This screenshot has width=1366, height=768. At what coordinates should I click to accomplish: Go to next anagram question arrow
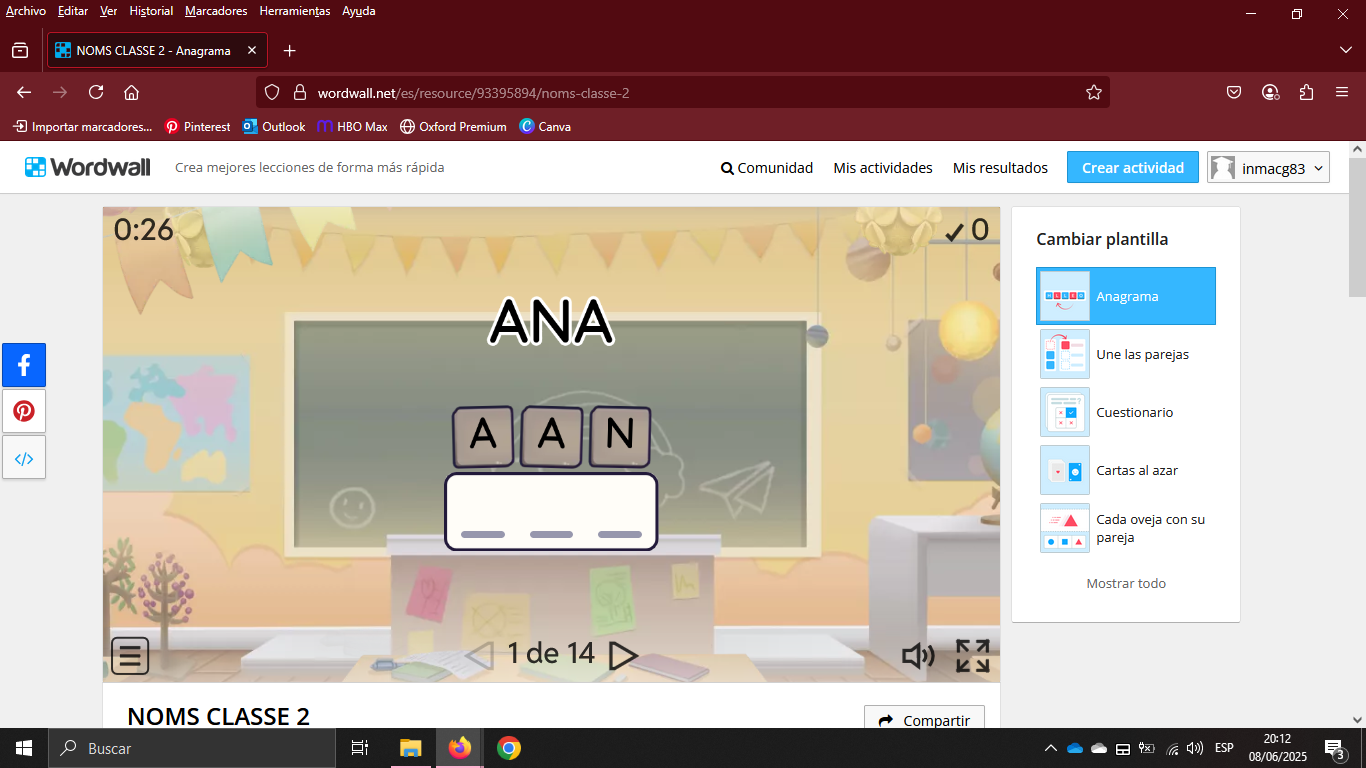623,655
